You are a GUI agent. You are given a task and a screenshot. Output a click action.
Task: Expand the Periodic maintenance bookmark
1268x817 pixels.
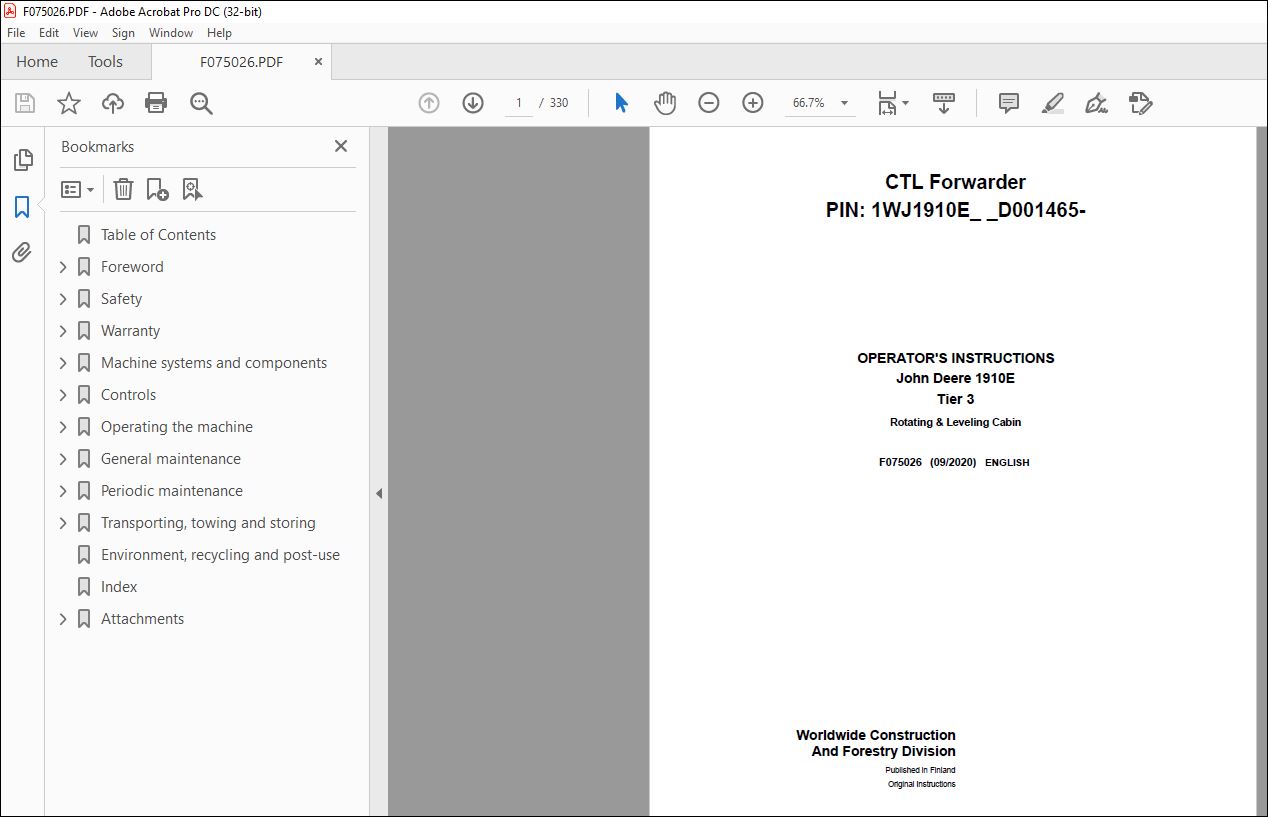click(63, 491)
